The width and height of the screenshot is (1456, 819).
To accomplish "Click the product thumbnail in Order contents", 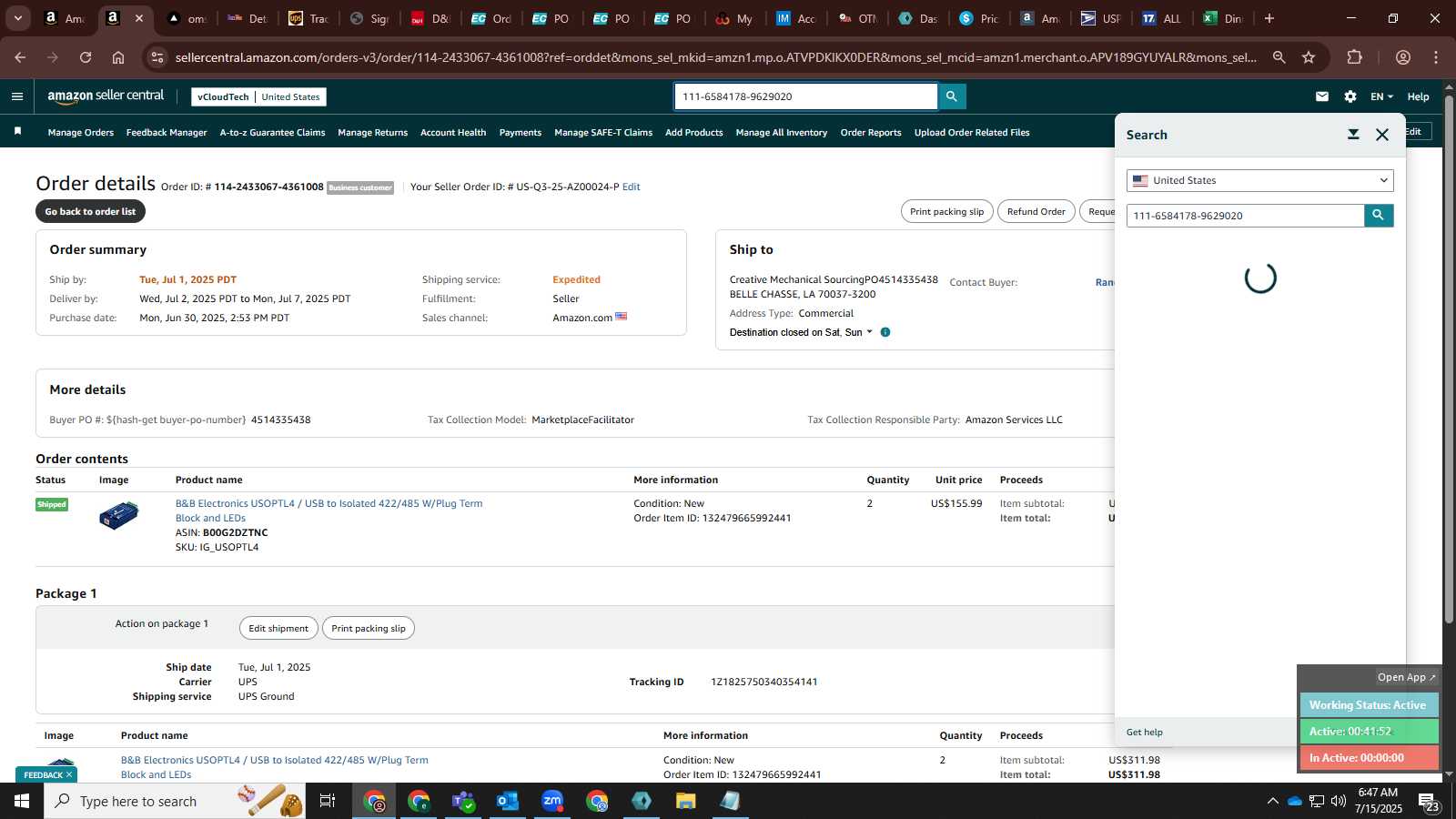I will point(118,515).
